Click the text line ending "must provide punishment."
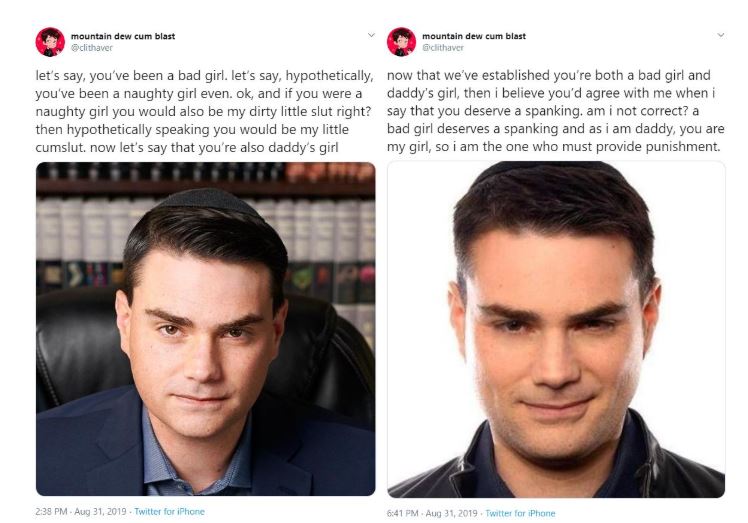Screen dimensions: 748x523 [553, 146]
